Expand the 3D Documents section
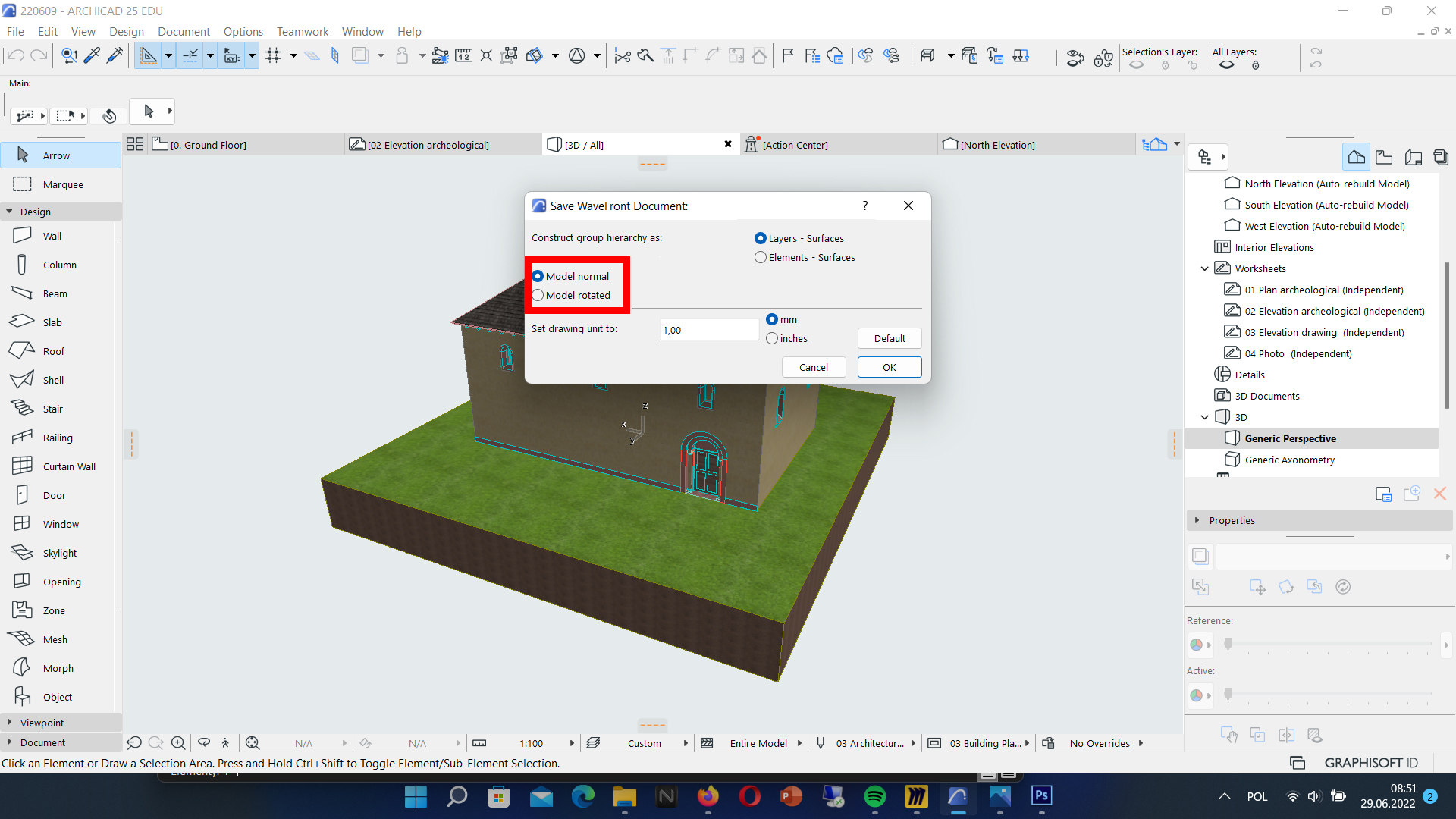Screen dimensions: 1456x819 tap(1268, 395)
